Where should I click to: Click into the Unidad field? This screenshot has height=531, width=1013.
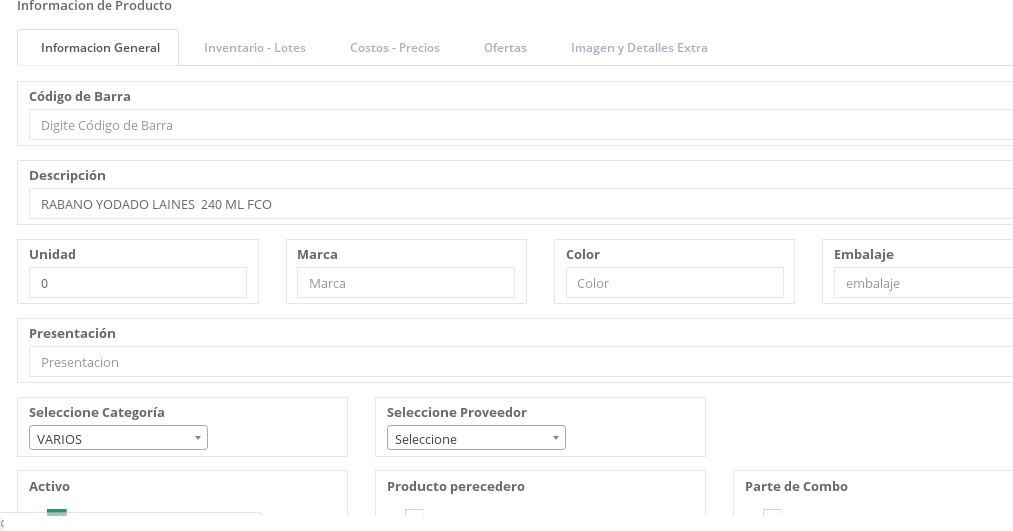[x=138, y=283]
